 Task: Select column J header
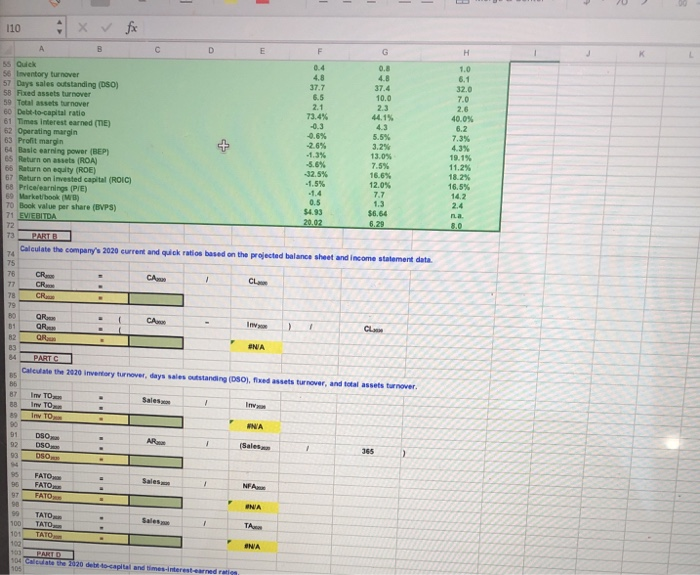(588, 54)
